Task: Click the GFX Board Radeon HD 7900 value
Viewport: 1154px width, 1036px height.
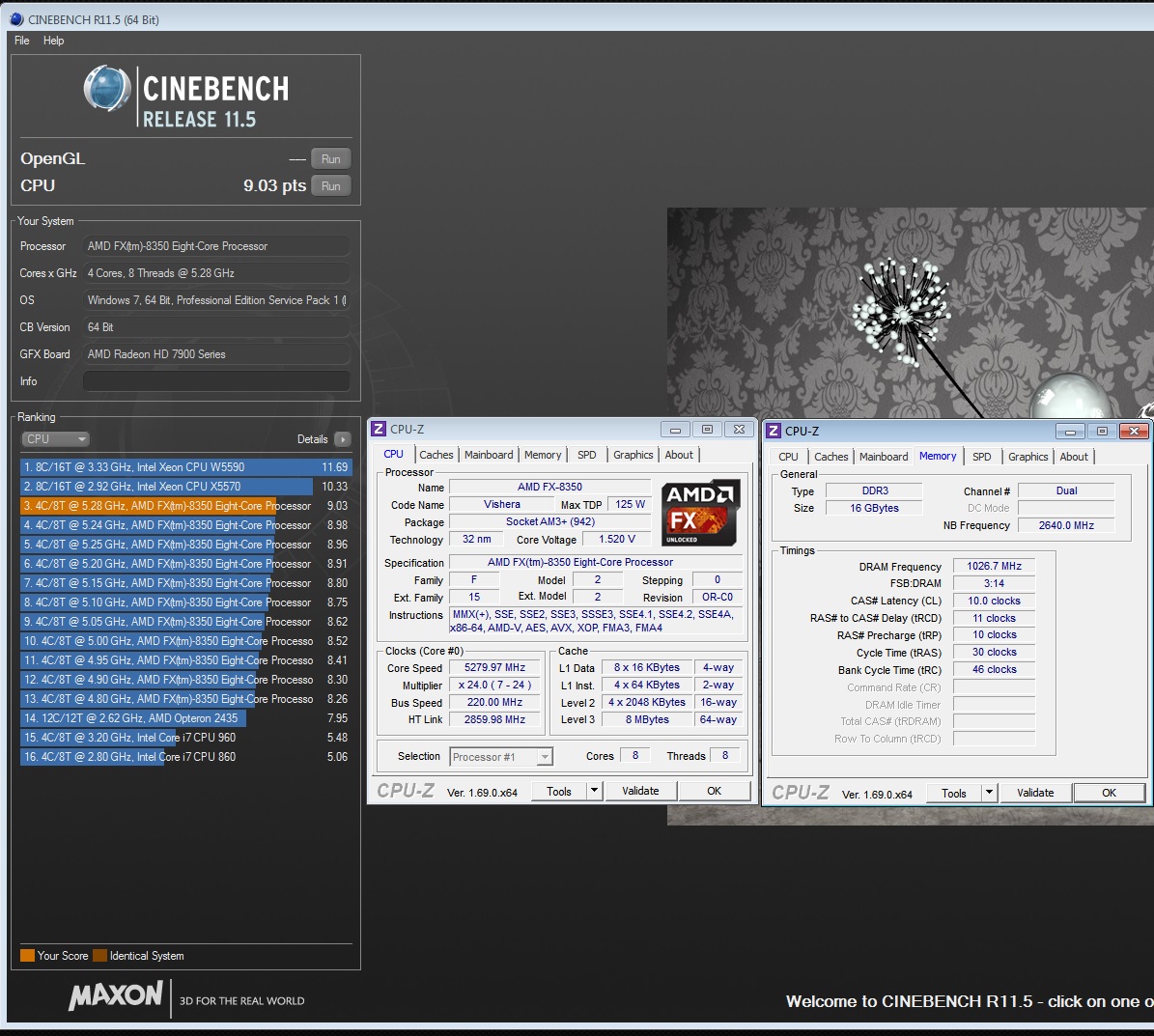Action: [x=215, y=354]
